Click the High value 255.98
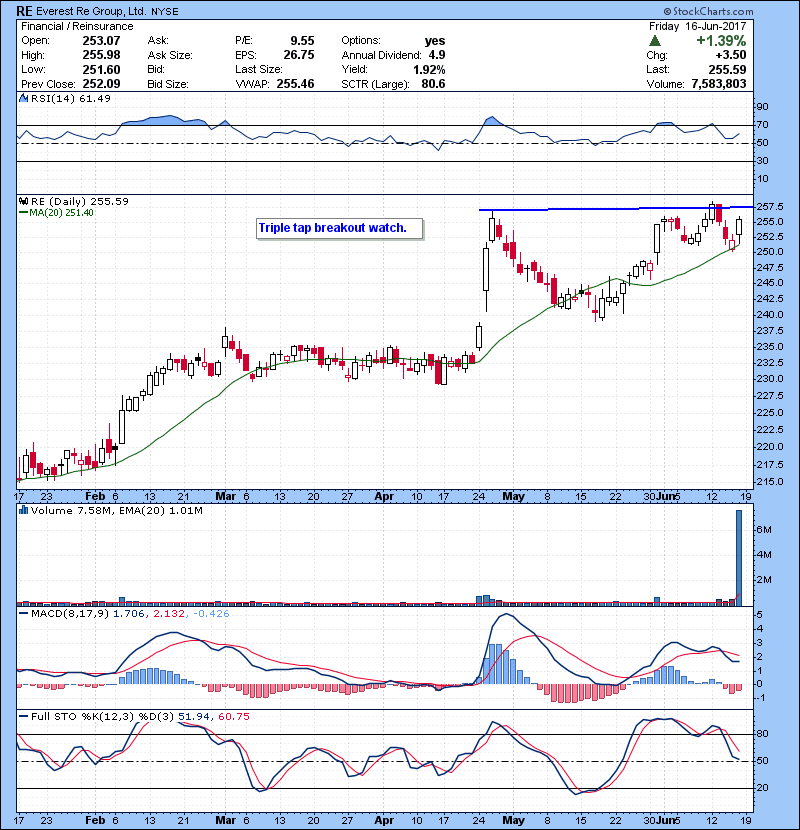Image resolution: width=800 pixels, height=830 pixels. tap(101, 55)
